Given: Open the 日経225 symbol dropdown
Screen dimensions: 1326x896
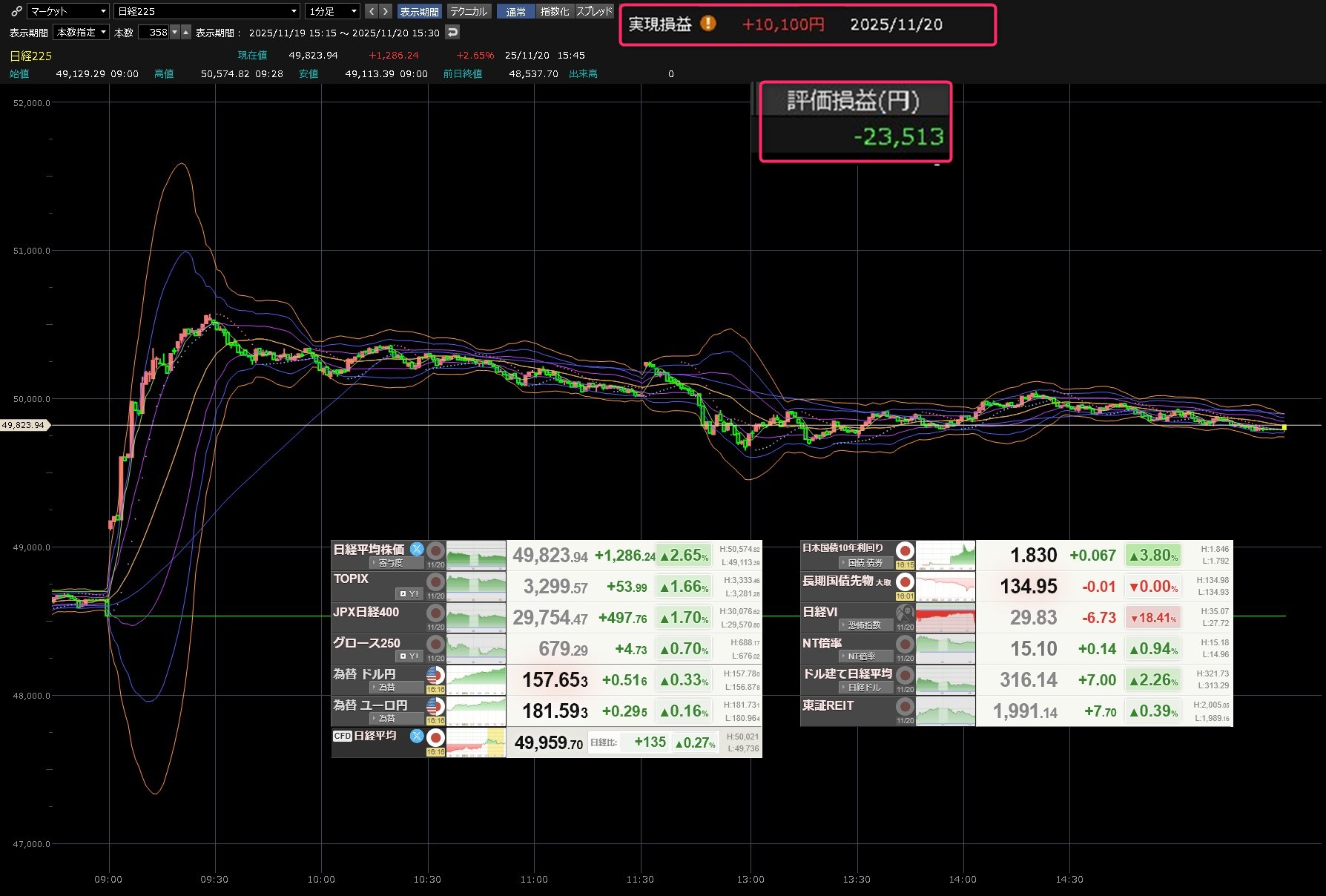Looking at the screenshot, I should (x=207, y=11).
